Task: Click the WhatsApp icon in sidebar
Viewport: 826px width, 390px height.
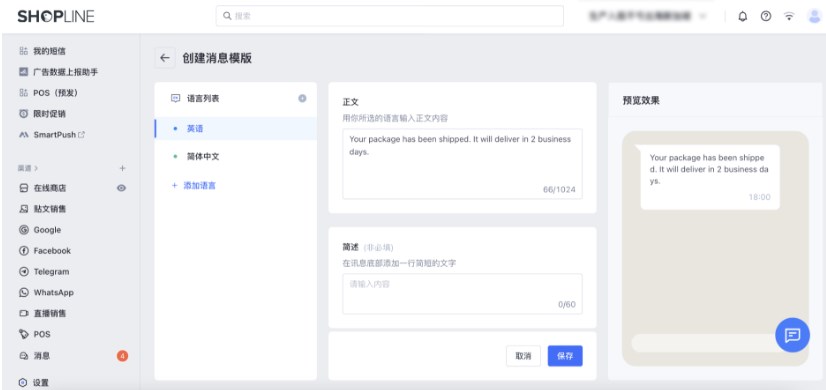Action: pyautogui.click(x=23, y=292)
